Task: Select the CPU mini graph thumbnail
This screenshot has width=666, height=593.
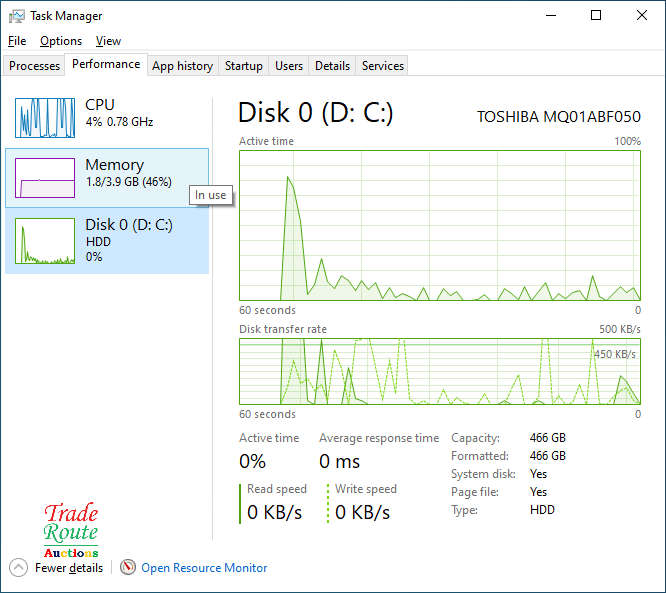Action: click(45, 118)
